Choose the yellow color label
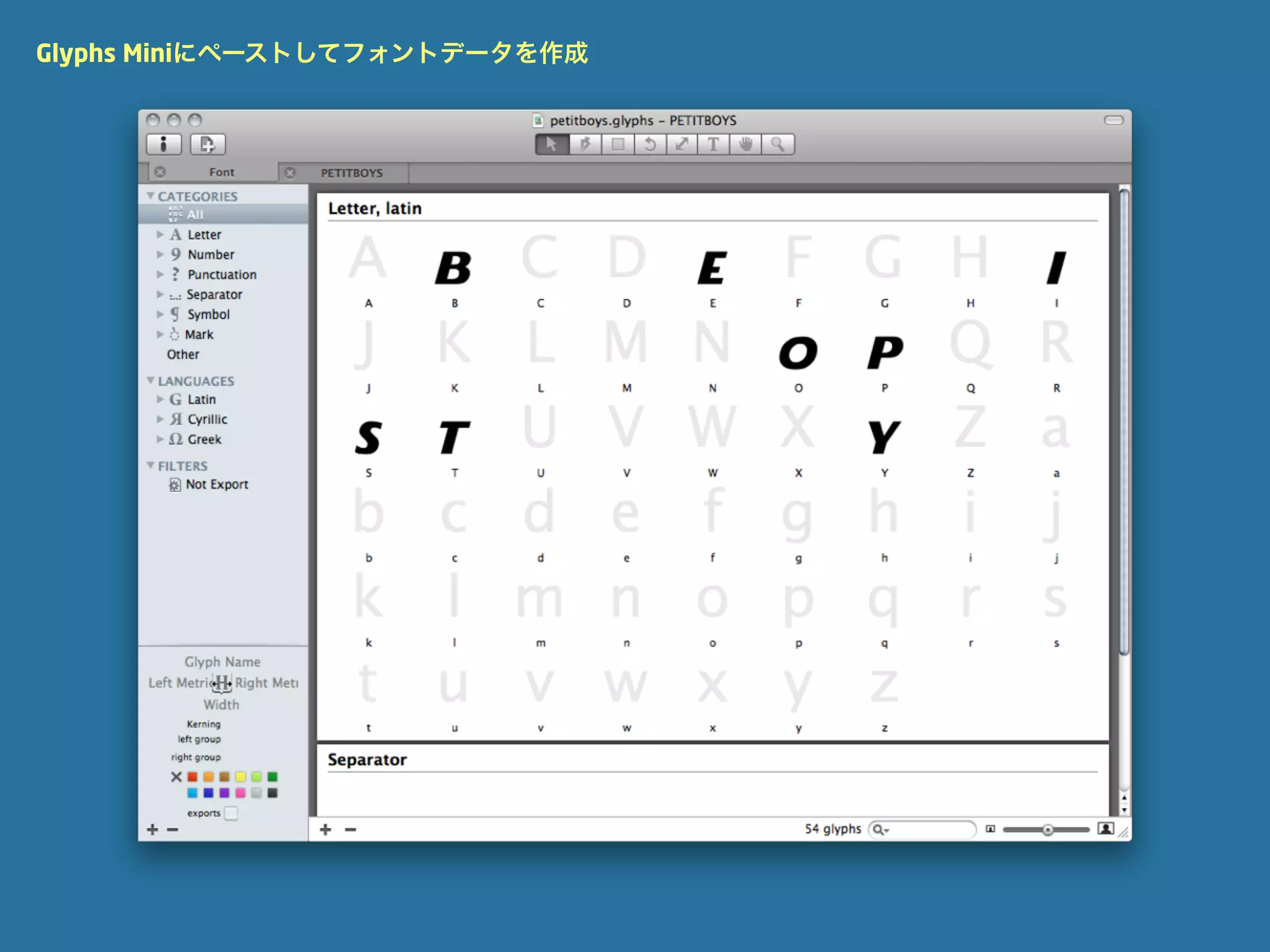The image size is (1270, 952). (241, 777)
